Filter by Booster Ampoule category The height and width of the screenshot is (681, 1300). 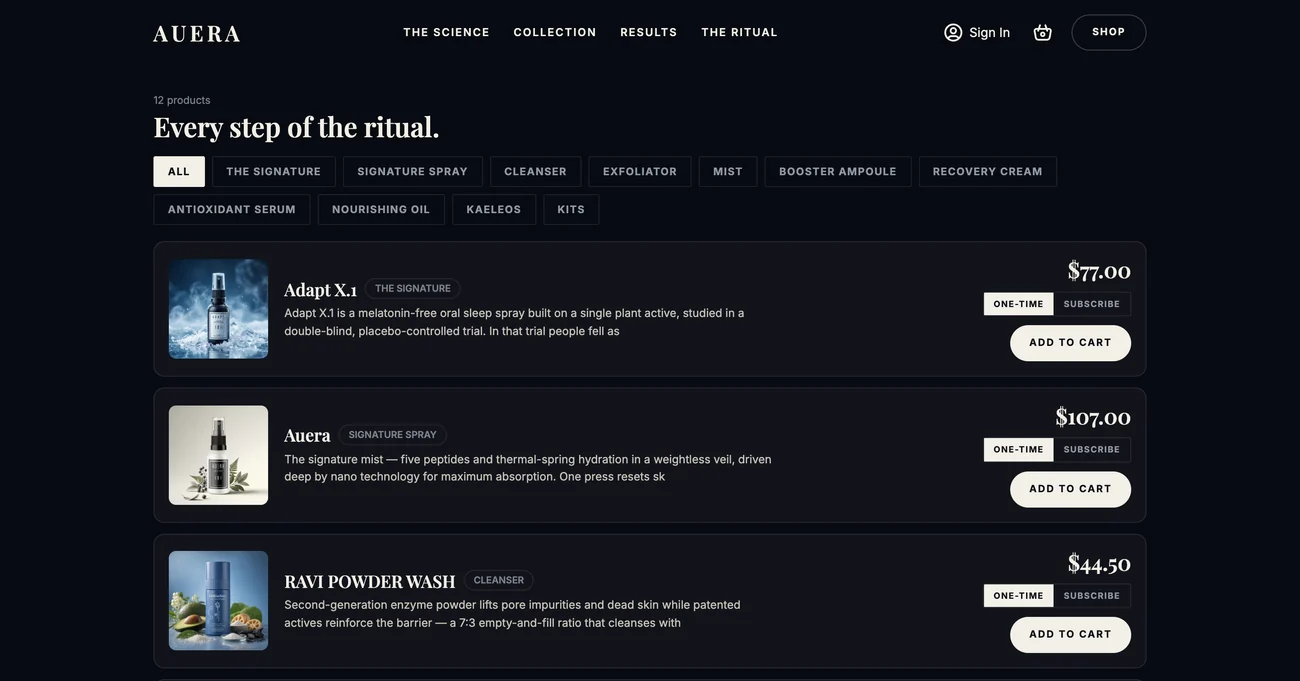pyautogui.click(x=838, y=171)
